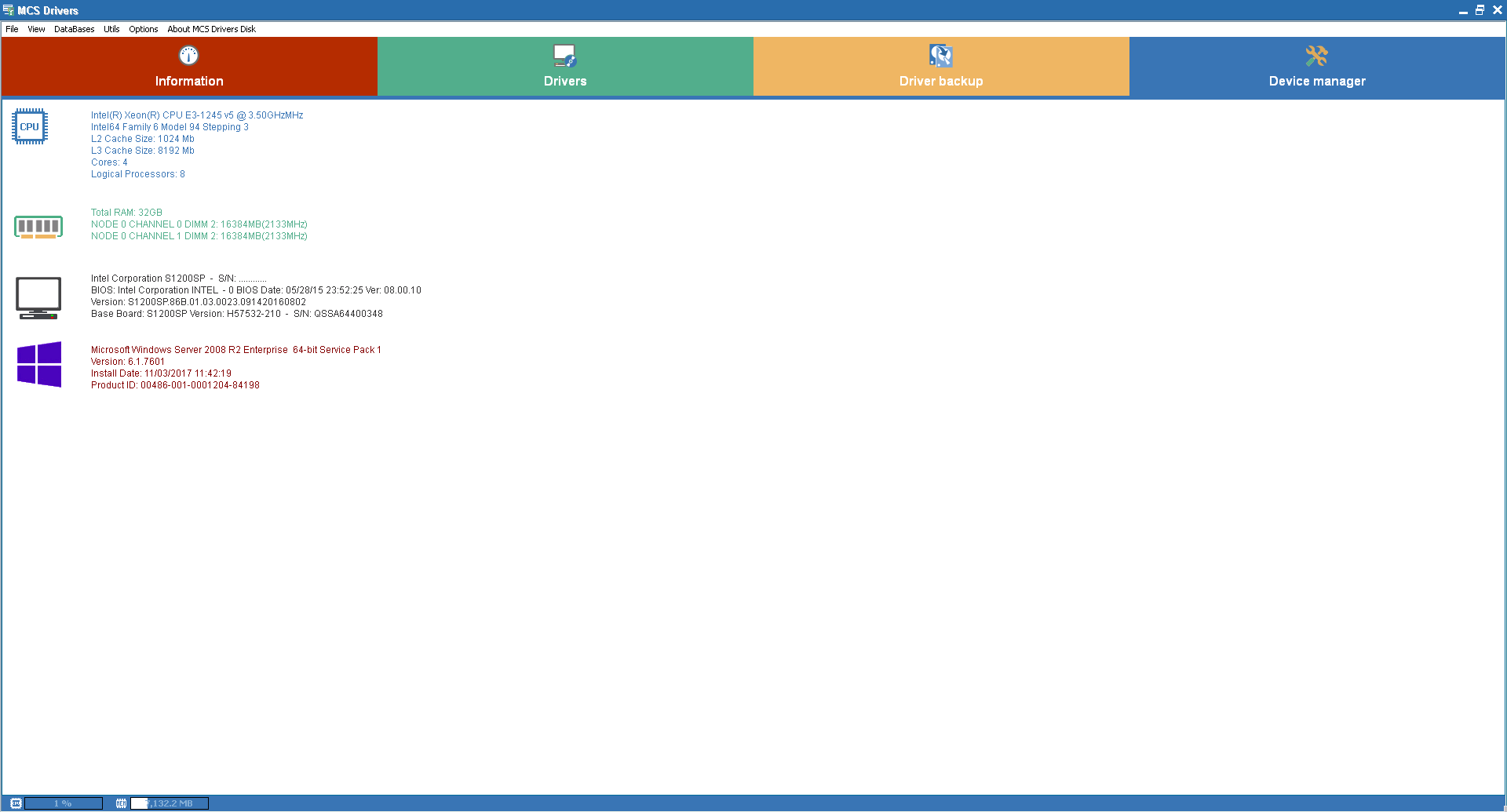Click the memory usage 7,132.2 MB bar
Screen dimensions: 1507x812
click(170, 803)
